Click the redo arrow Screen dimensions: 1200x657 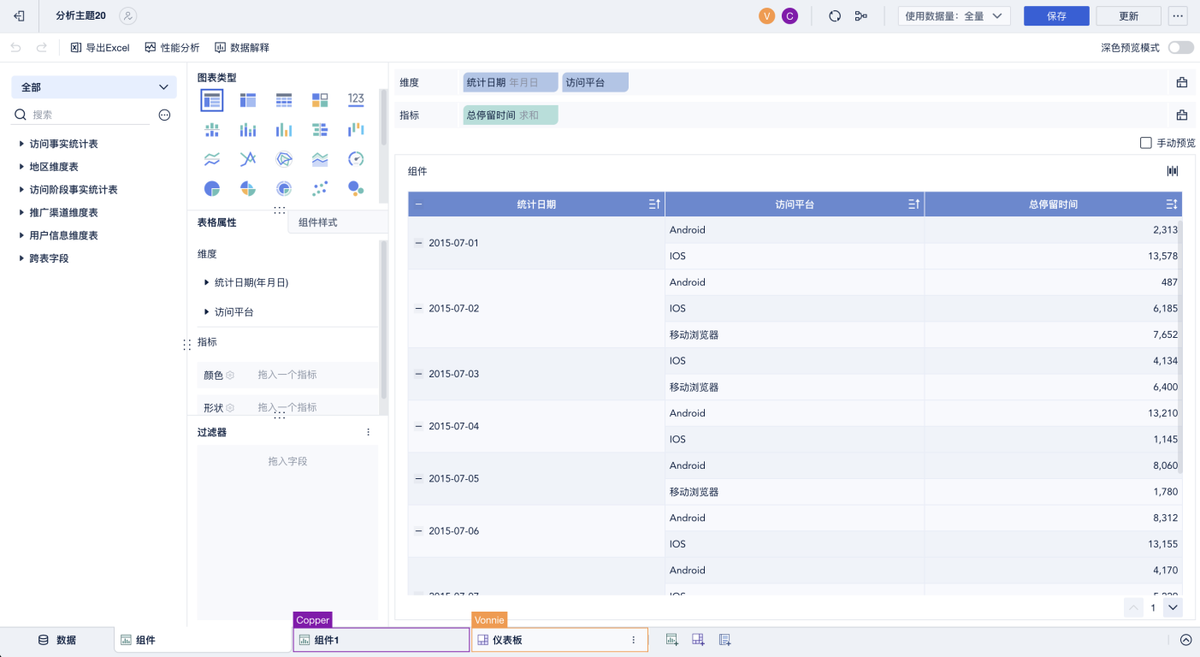[x=42, y=47]
